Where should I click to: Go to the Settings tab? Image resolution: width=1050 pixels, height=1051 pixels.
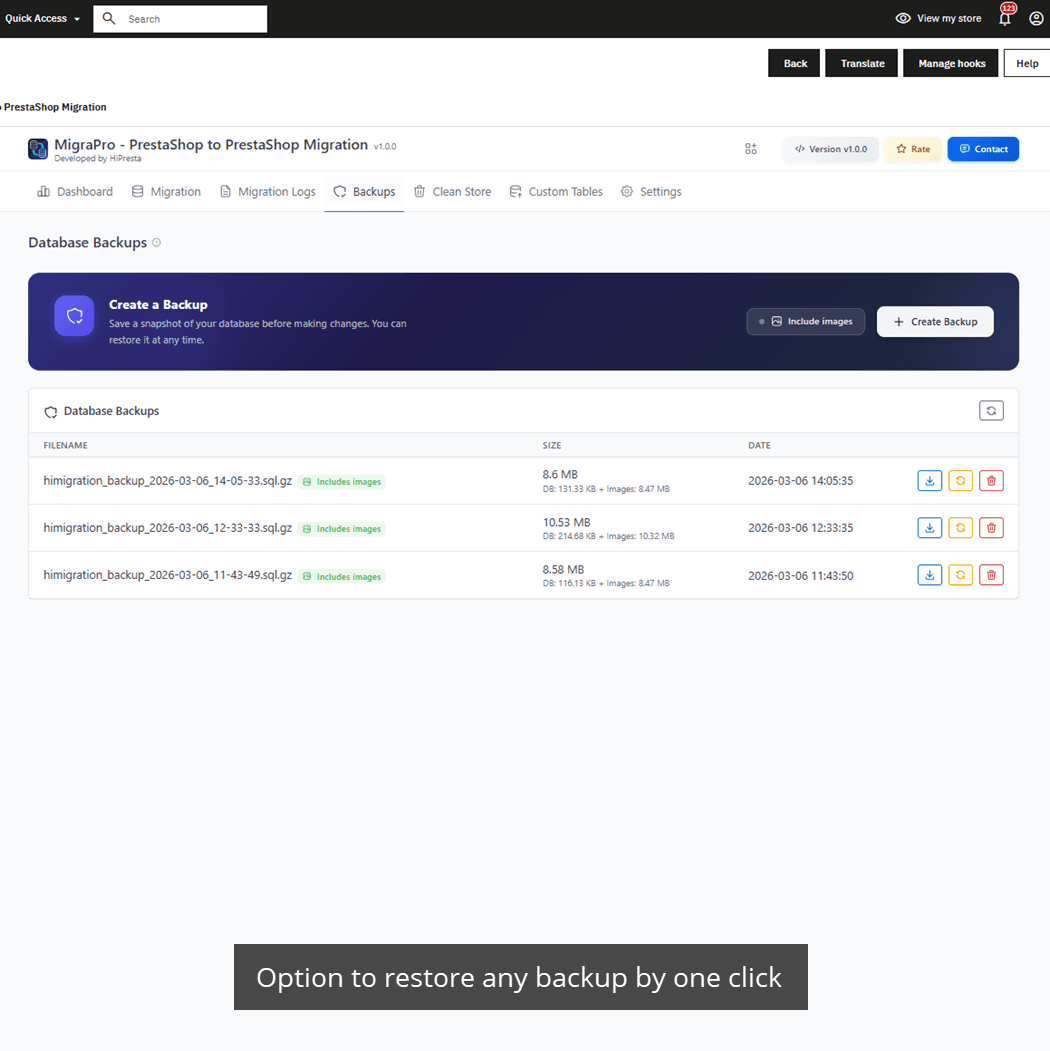pos(651,192)
